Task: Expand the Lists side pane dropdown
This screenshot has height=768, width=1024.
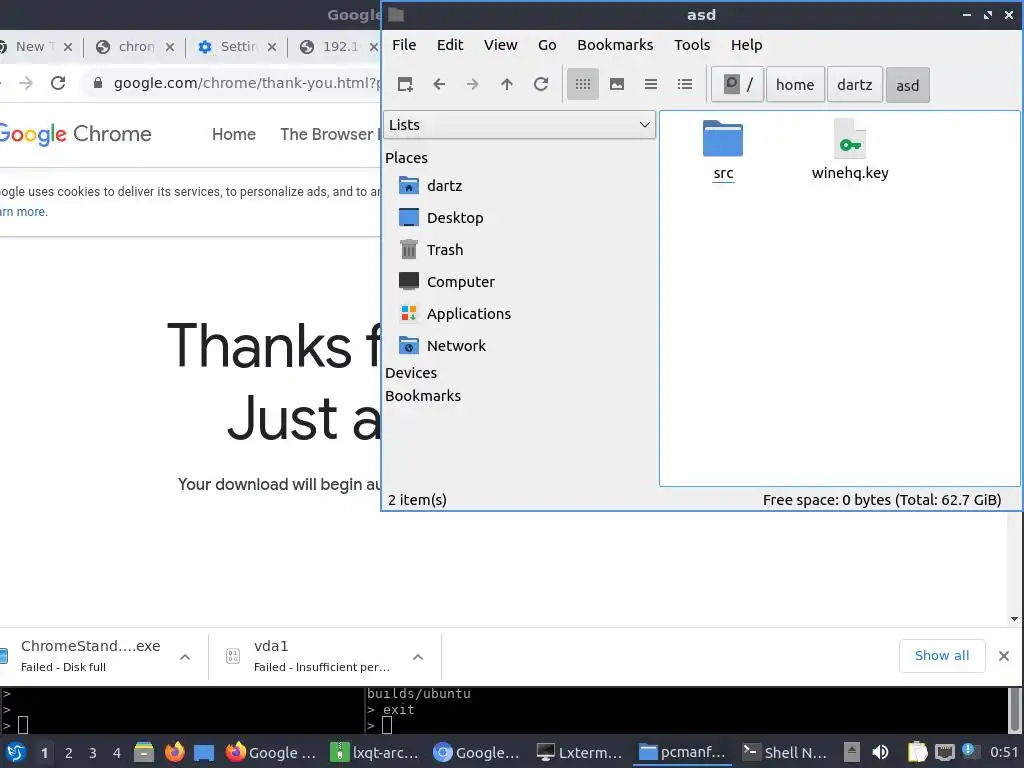Action: point(520,125)
